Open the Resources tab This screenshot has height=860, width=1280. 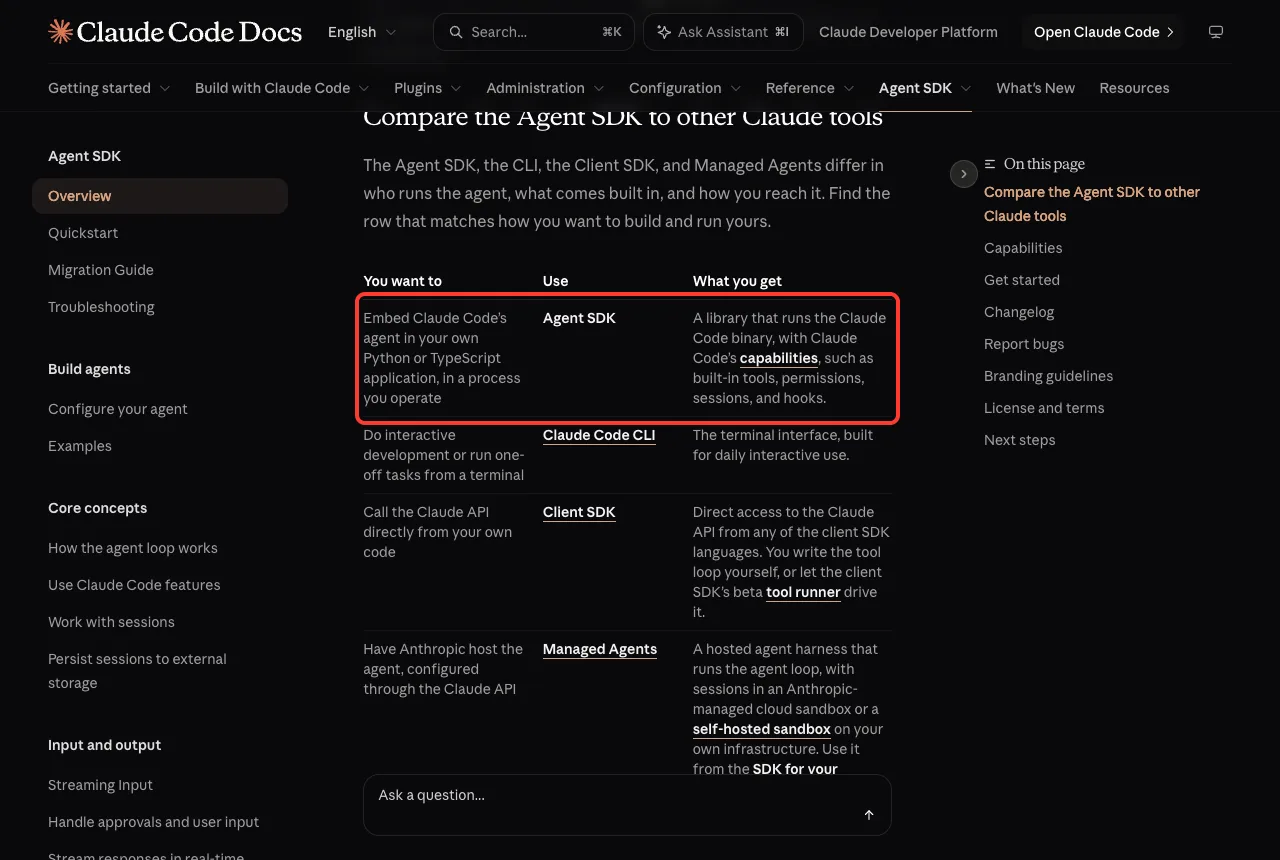click(x=1134, y=88)
